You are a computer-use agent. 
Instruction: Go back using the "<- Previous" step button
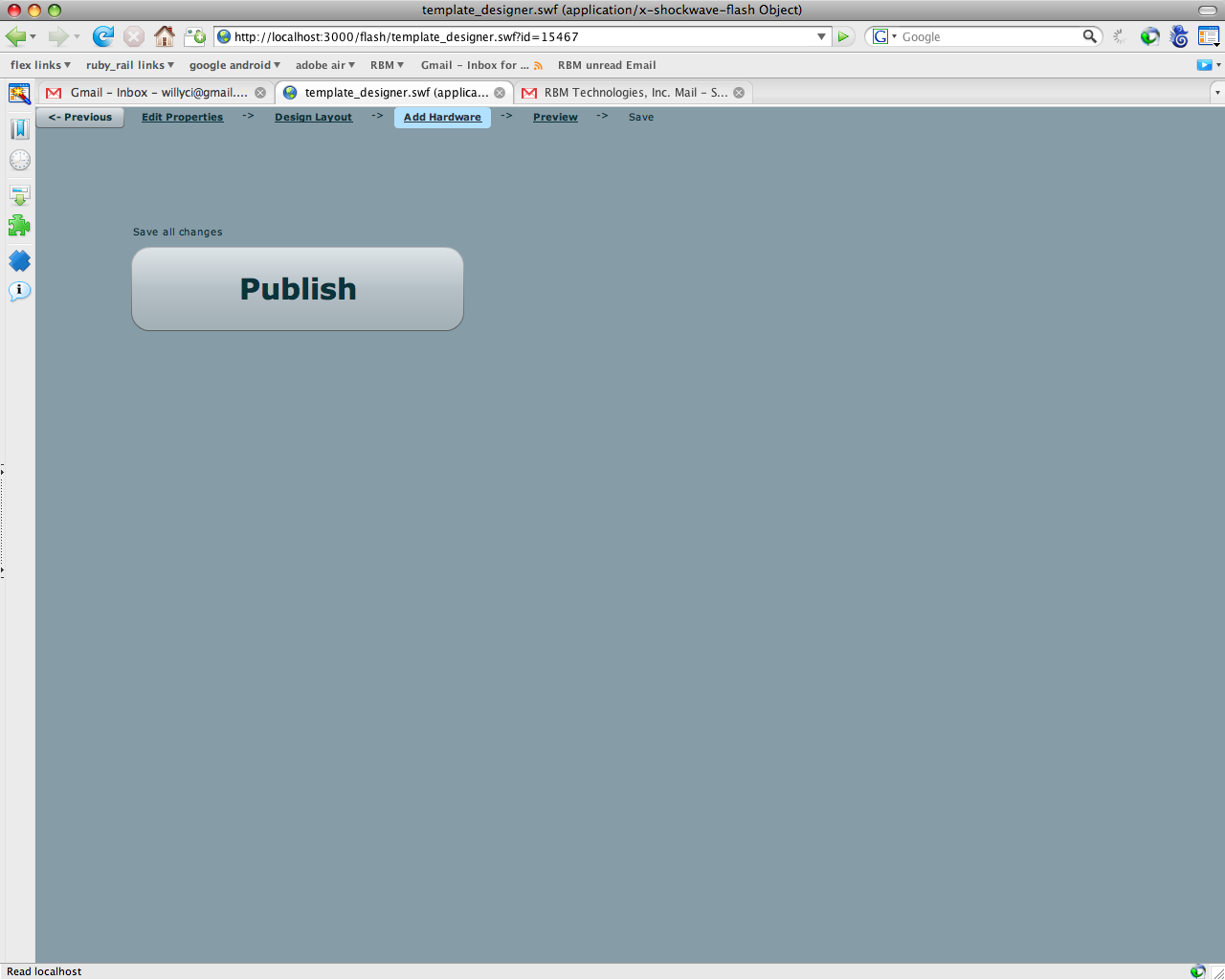pyautogui.click(x=80, y=117)
